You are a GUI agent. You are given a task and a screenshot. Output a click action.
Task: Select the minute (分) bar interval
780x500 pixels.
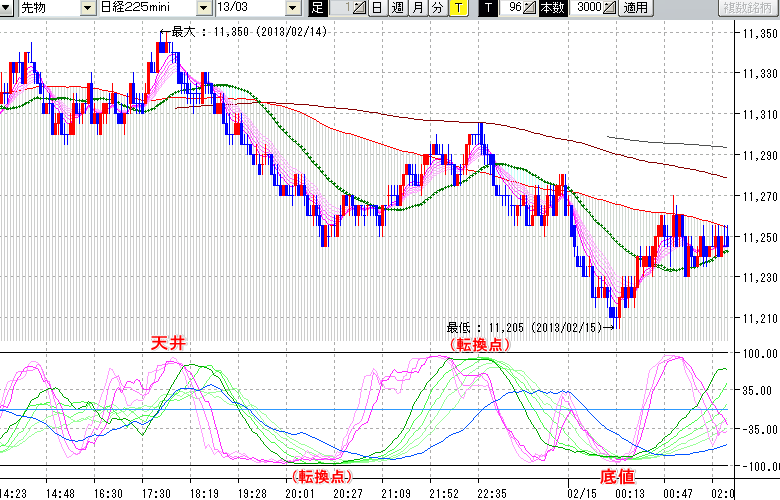click(437, 8)
